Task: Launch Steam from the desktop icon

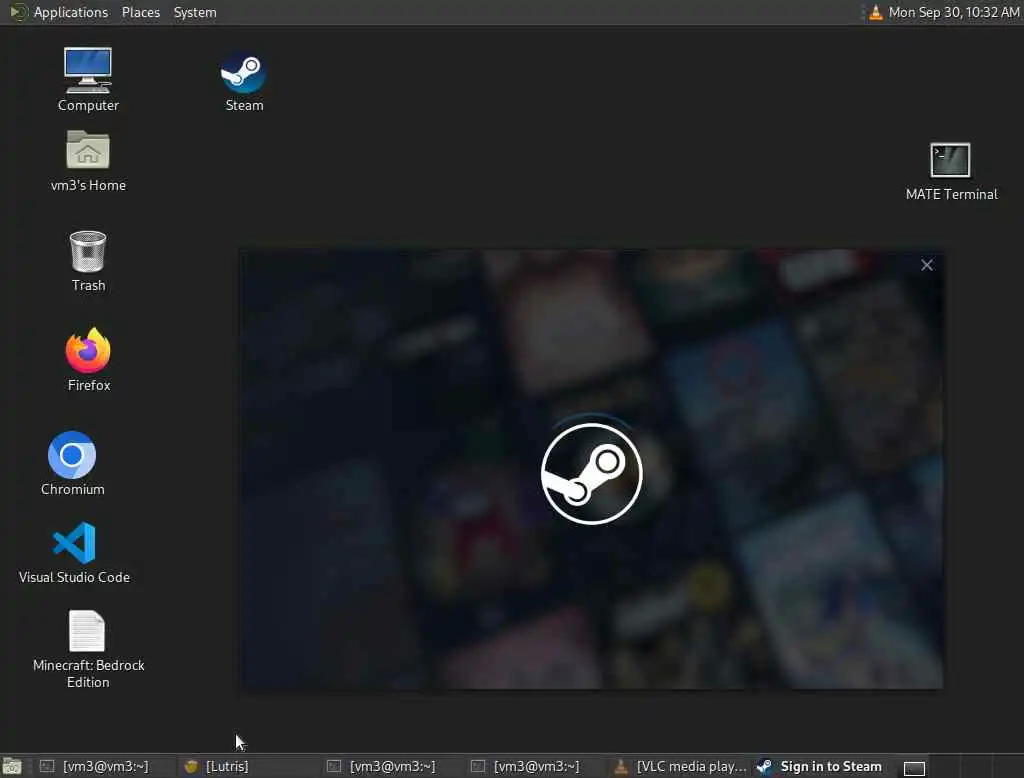Action: coord(244,81)
